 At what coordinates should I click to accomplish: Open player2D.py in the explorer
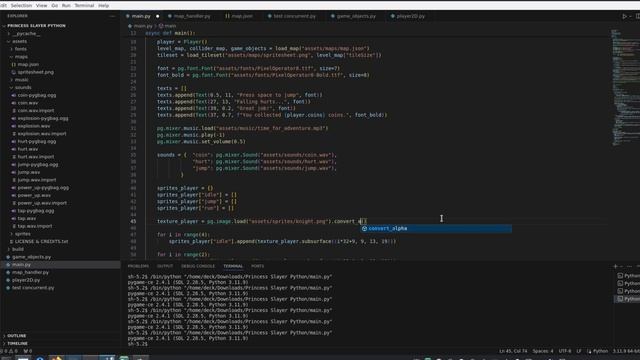(26, 280)
